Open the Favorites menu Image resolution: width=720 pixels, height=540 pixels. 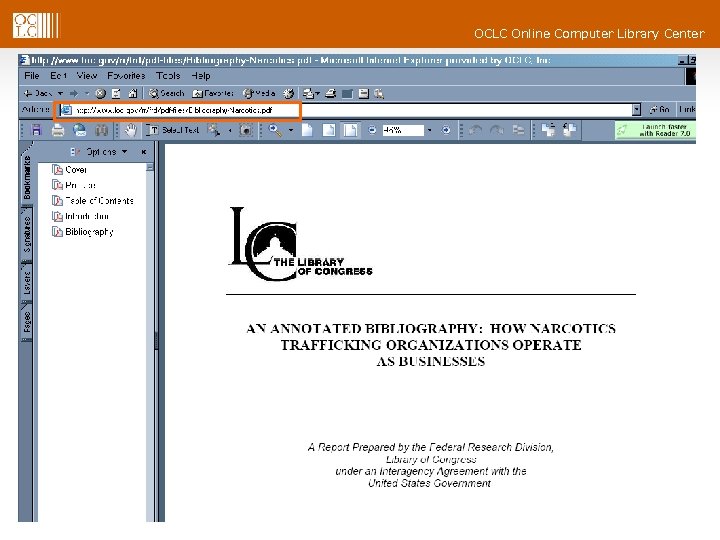(126, 76)
